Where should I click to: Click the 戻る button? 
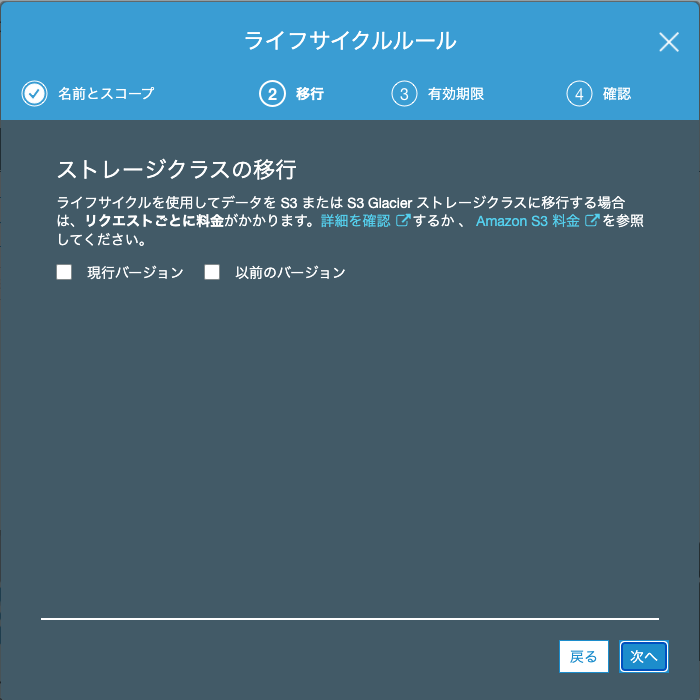(x=583, y=656)
